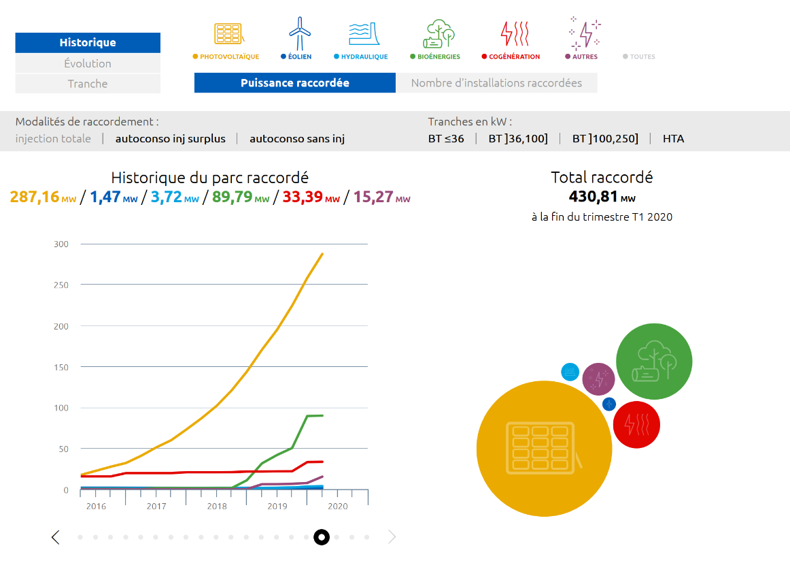Switch to the Évolution tab

88,64
